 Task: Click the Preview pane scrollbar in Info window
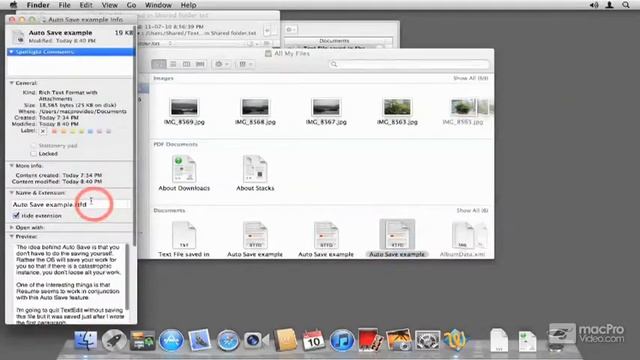[127, 277]
